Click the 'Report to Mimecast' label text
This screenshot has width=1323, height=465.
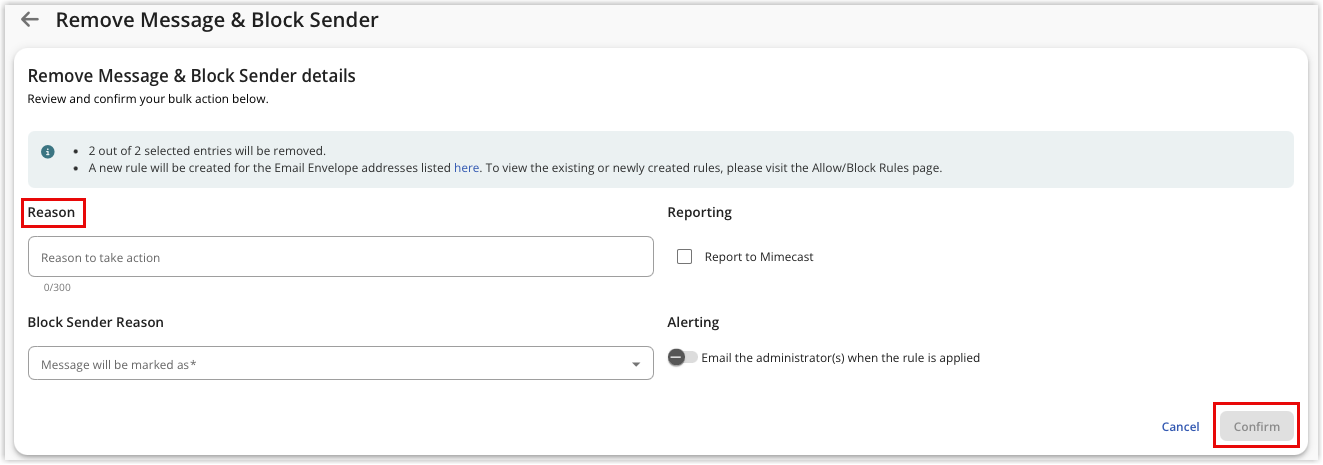click(759, 257)
